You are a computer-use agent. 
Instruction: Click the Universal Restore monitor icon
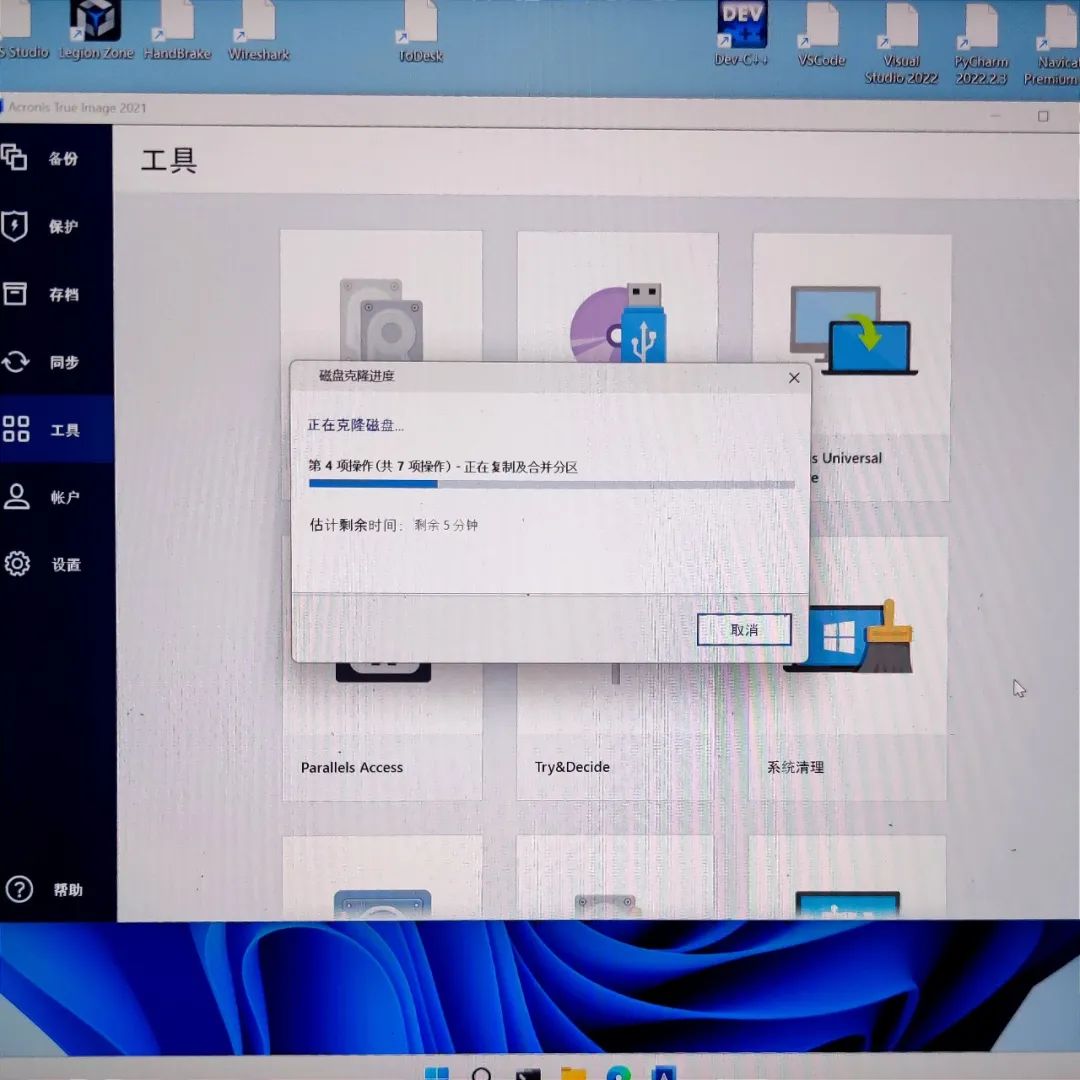(x=853, y=330)
